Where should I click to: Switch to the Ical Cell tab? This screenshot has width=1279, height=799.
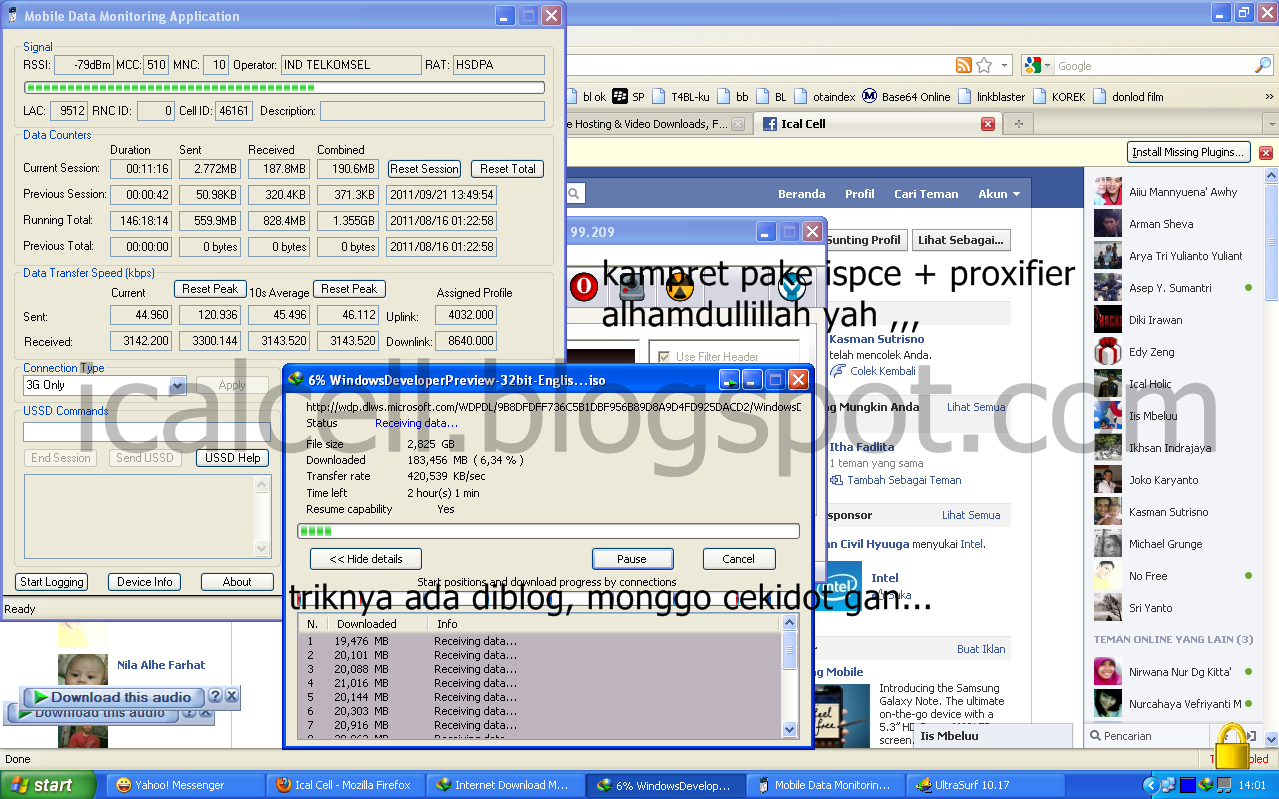point(878,124)
